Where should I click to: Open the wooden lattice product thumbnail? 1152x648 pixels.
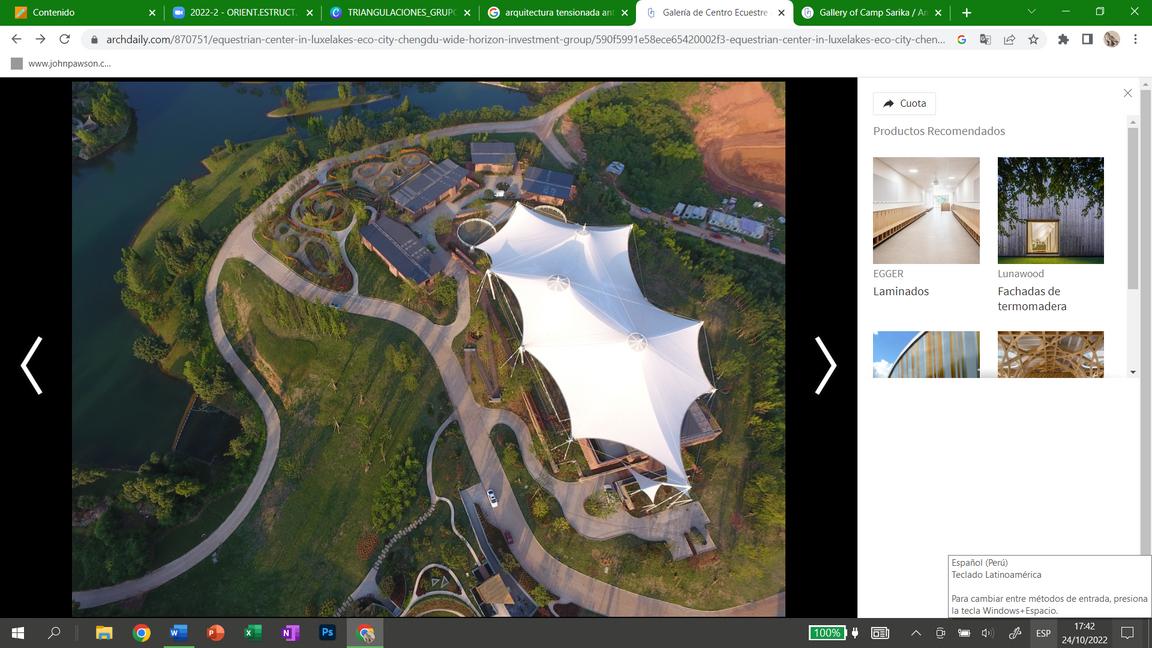pos(1051,354)
